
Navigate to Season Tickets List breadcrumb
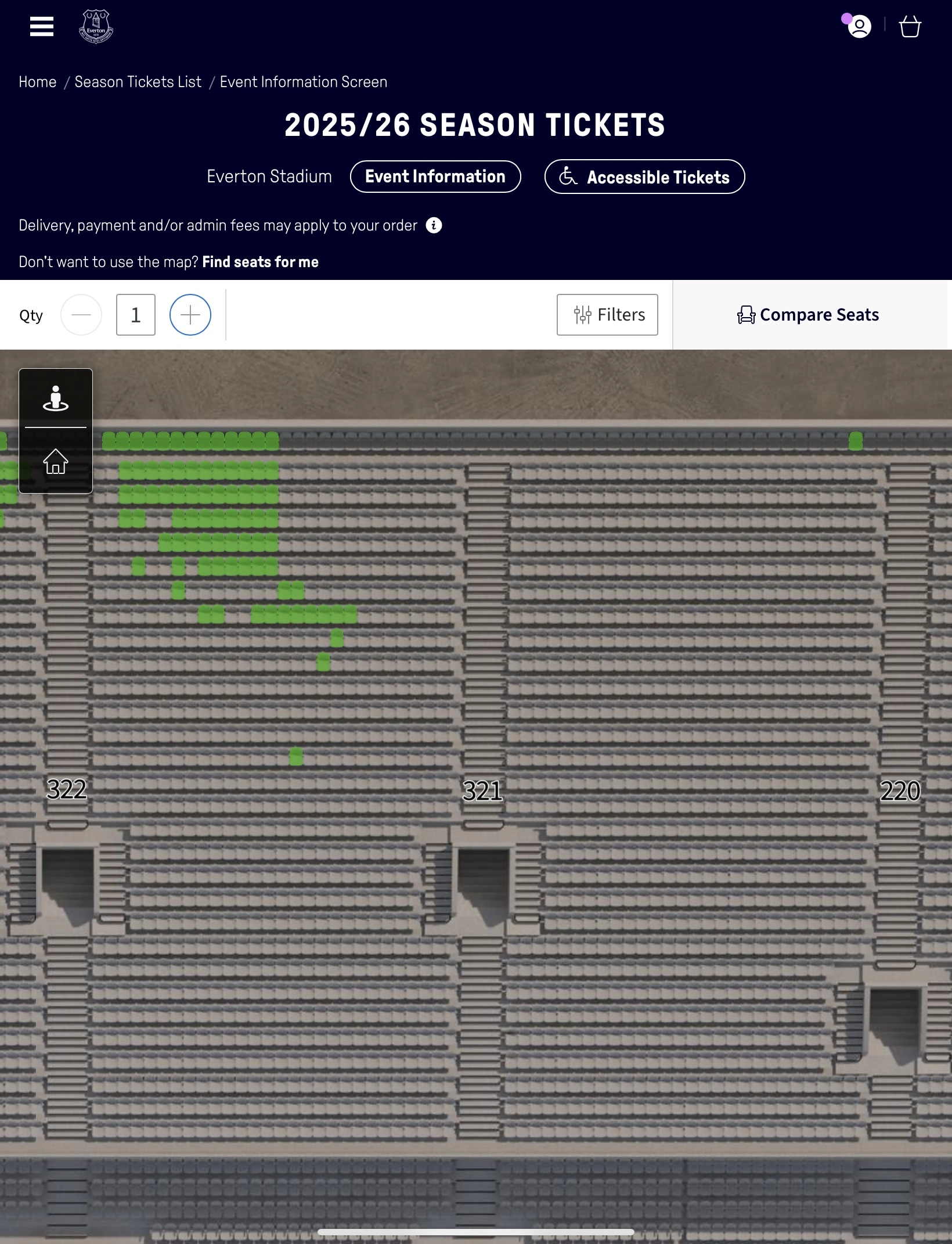coord(138,82)
